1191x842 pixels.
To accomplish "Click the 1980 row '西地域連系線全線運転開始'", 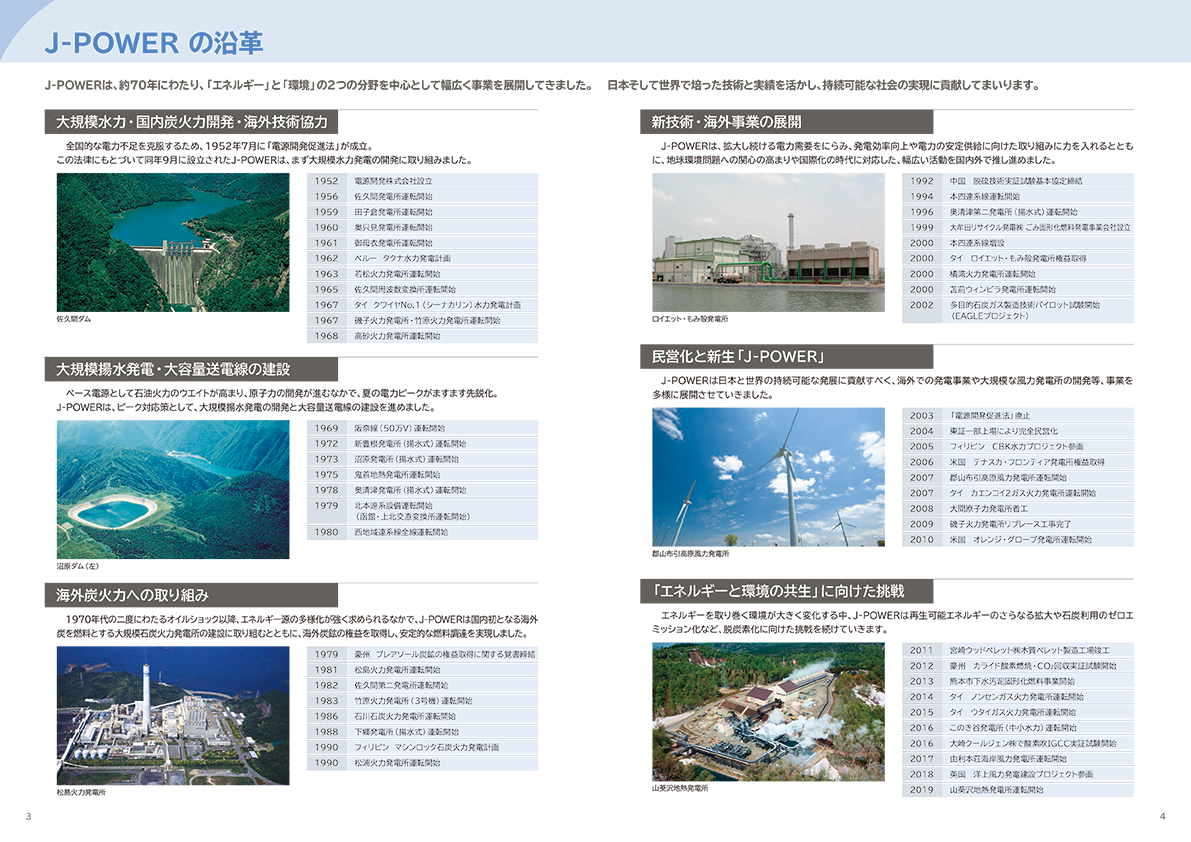I will (422, 533).
